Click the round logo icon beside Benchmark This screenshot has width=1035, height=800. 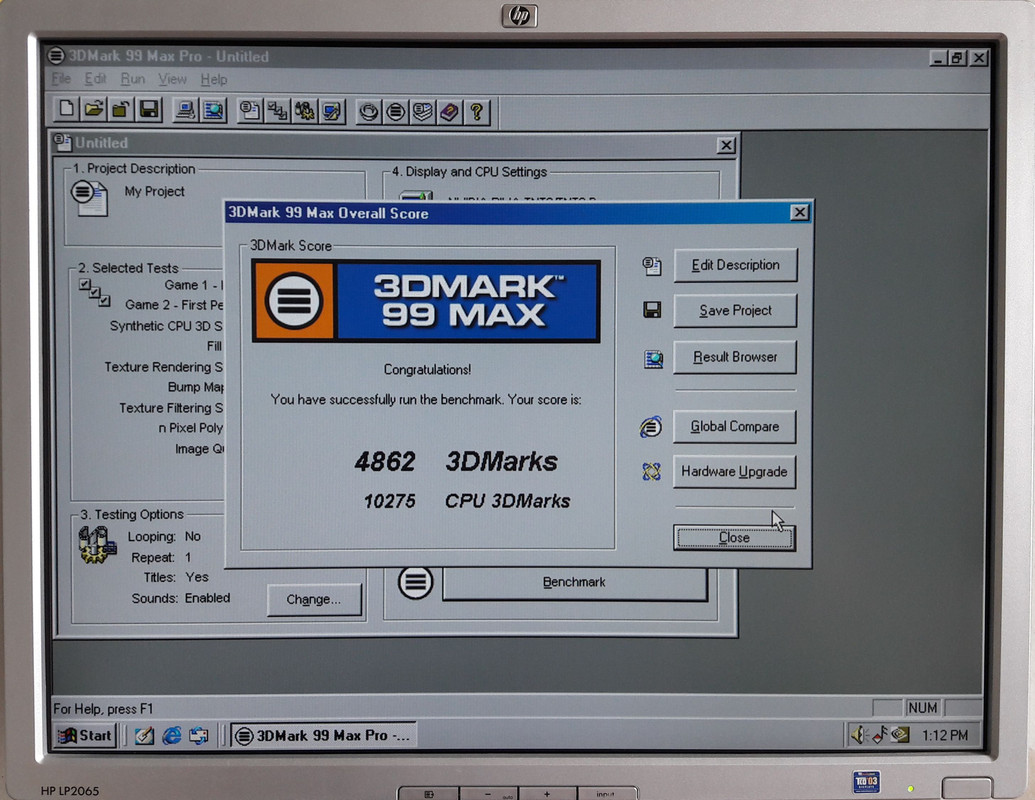(x=415, y=582)
